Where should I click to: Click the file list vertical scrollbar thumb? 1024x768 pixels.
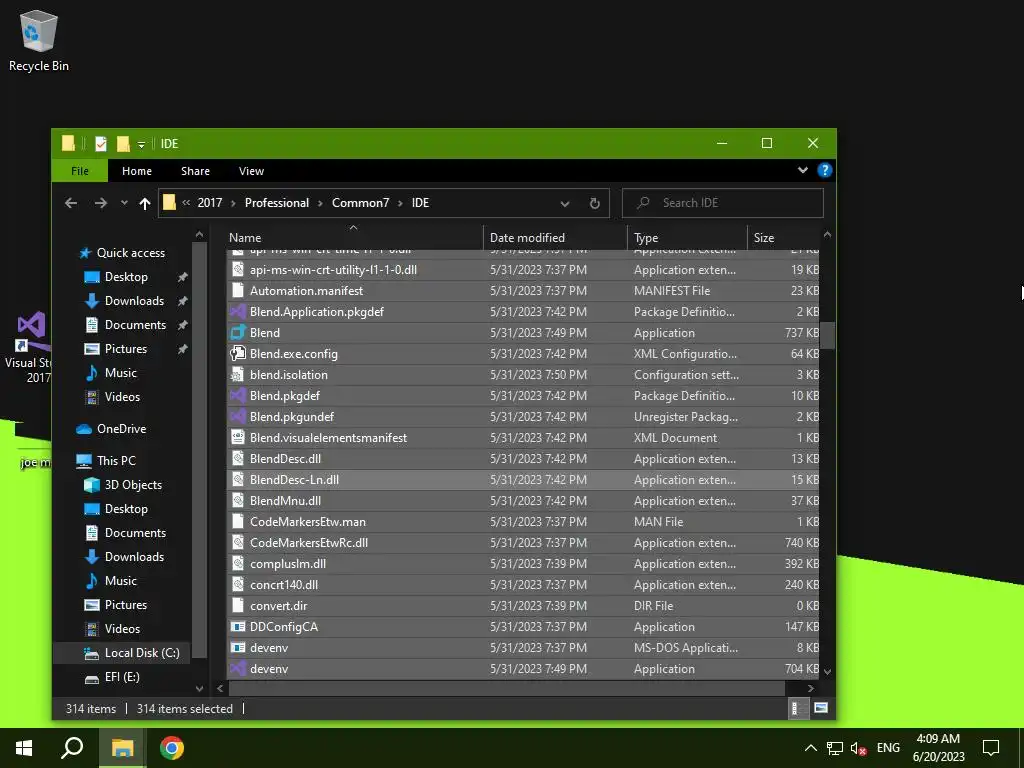point(827,336)
